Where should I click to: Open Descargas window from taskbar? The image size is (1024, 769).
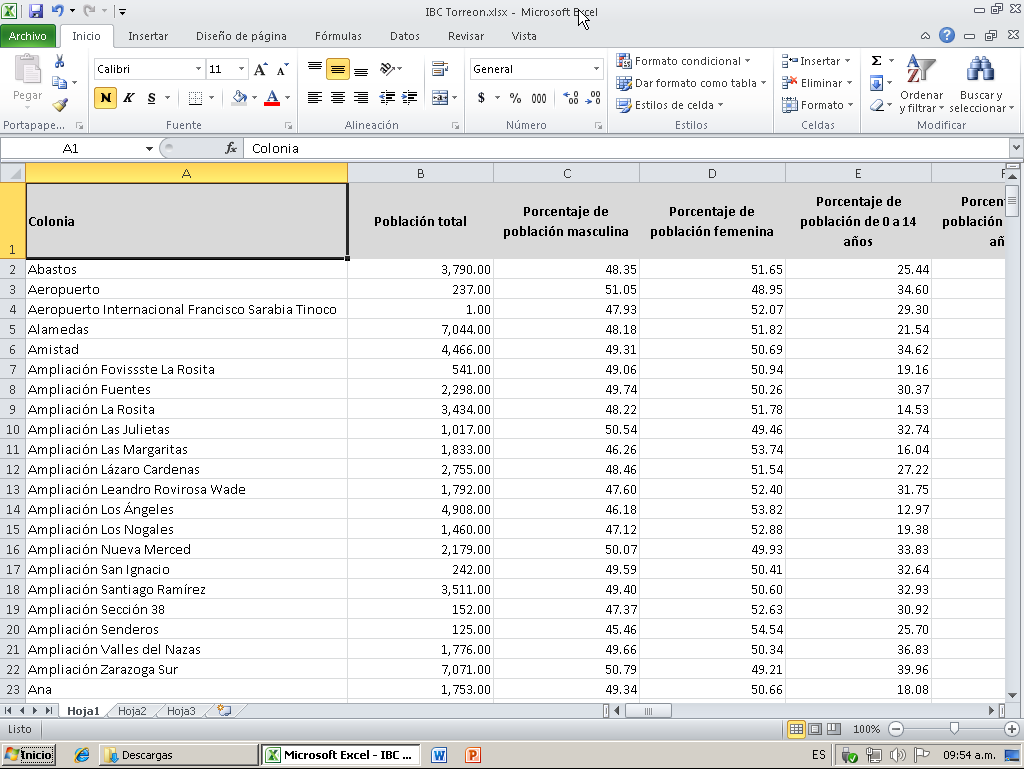[178, 755]
